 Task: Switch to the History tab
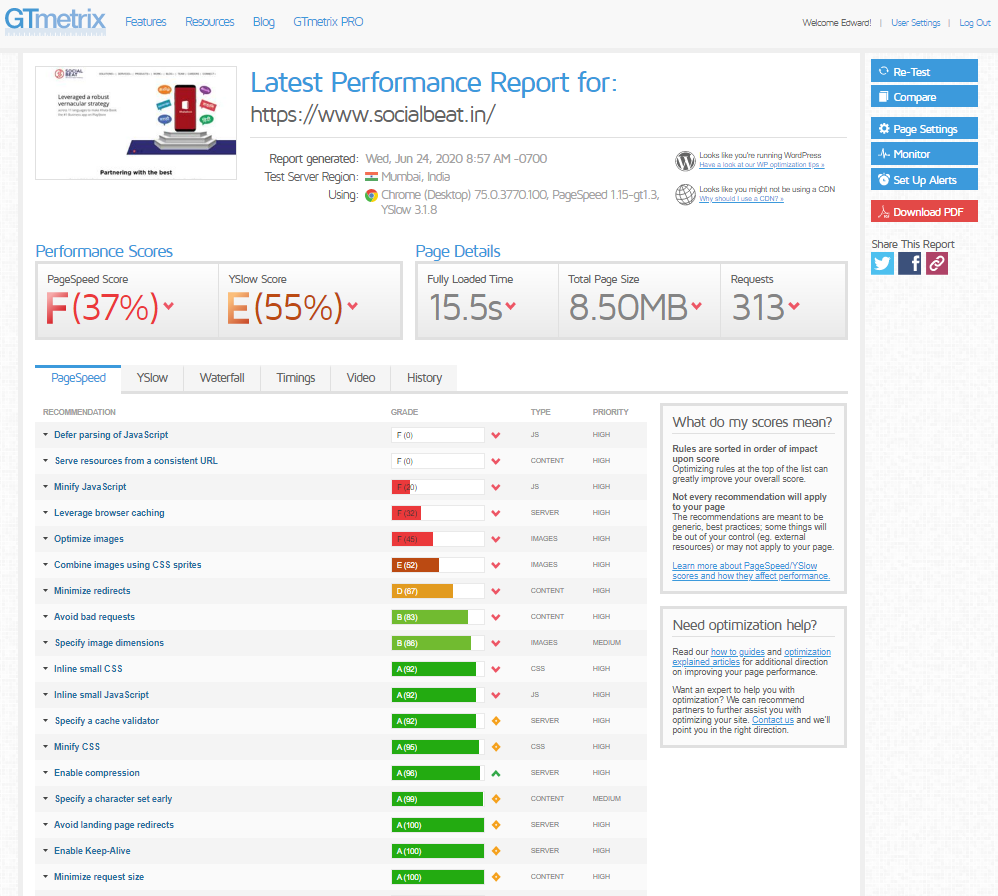point(425,378)
